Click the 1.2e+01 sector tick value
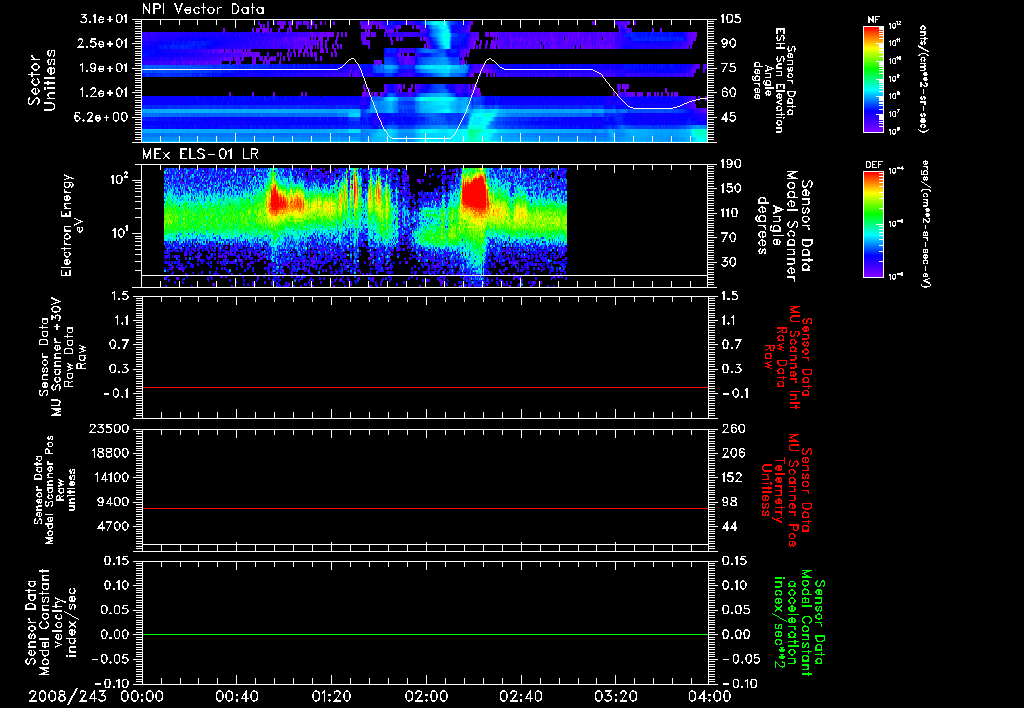Image resolution: width=1024 pixels, height=708 pixels. 105,93
